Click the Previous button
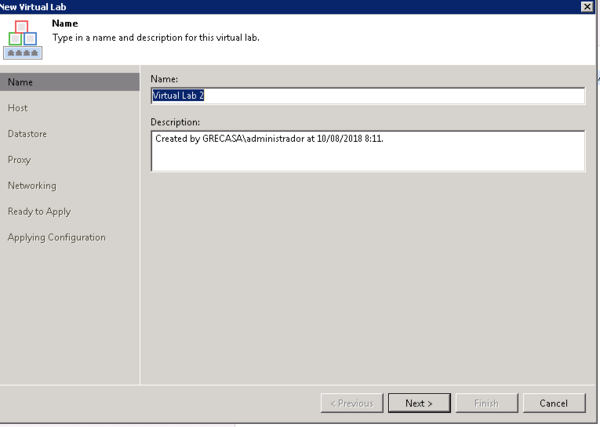 point(351,403)
